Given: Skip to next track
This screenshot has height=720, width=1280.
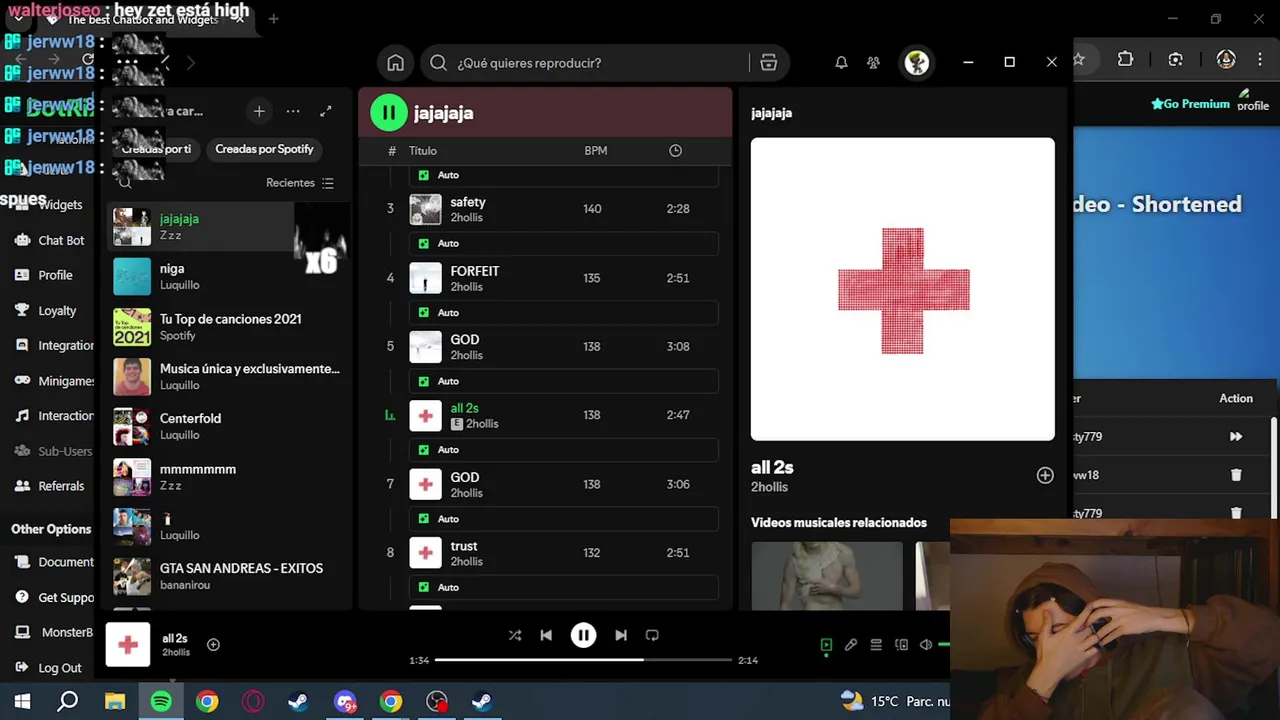Looking at the screenshot, I should click(x=621, y=635).
